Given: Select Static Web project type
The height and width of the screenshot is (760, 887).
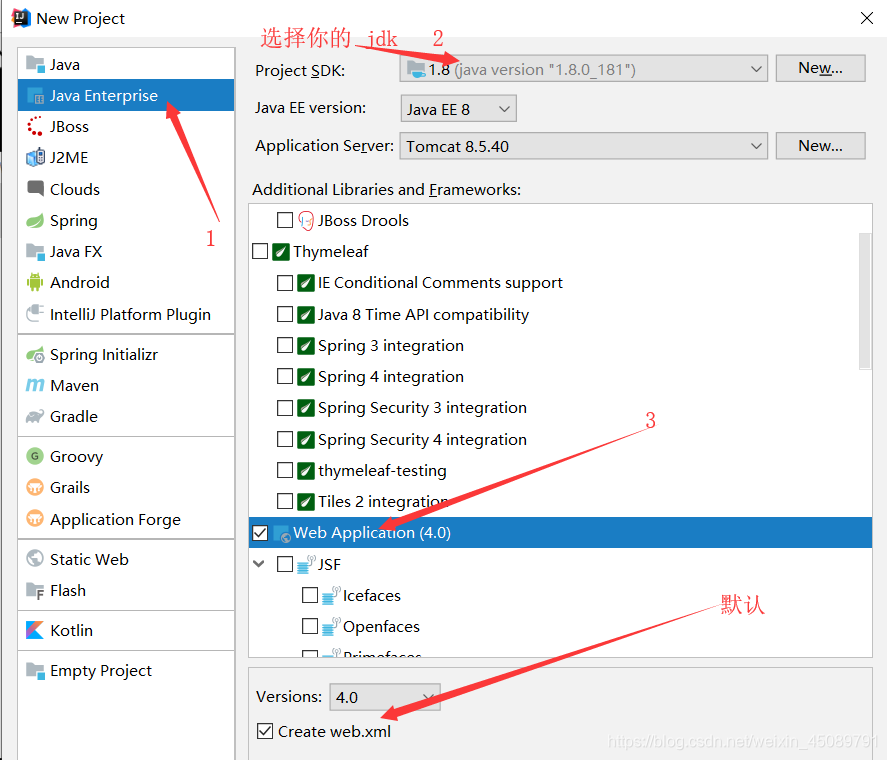Looking at the screenshot, I should click(126, 559).
